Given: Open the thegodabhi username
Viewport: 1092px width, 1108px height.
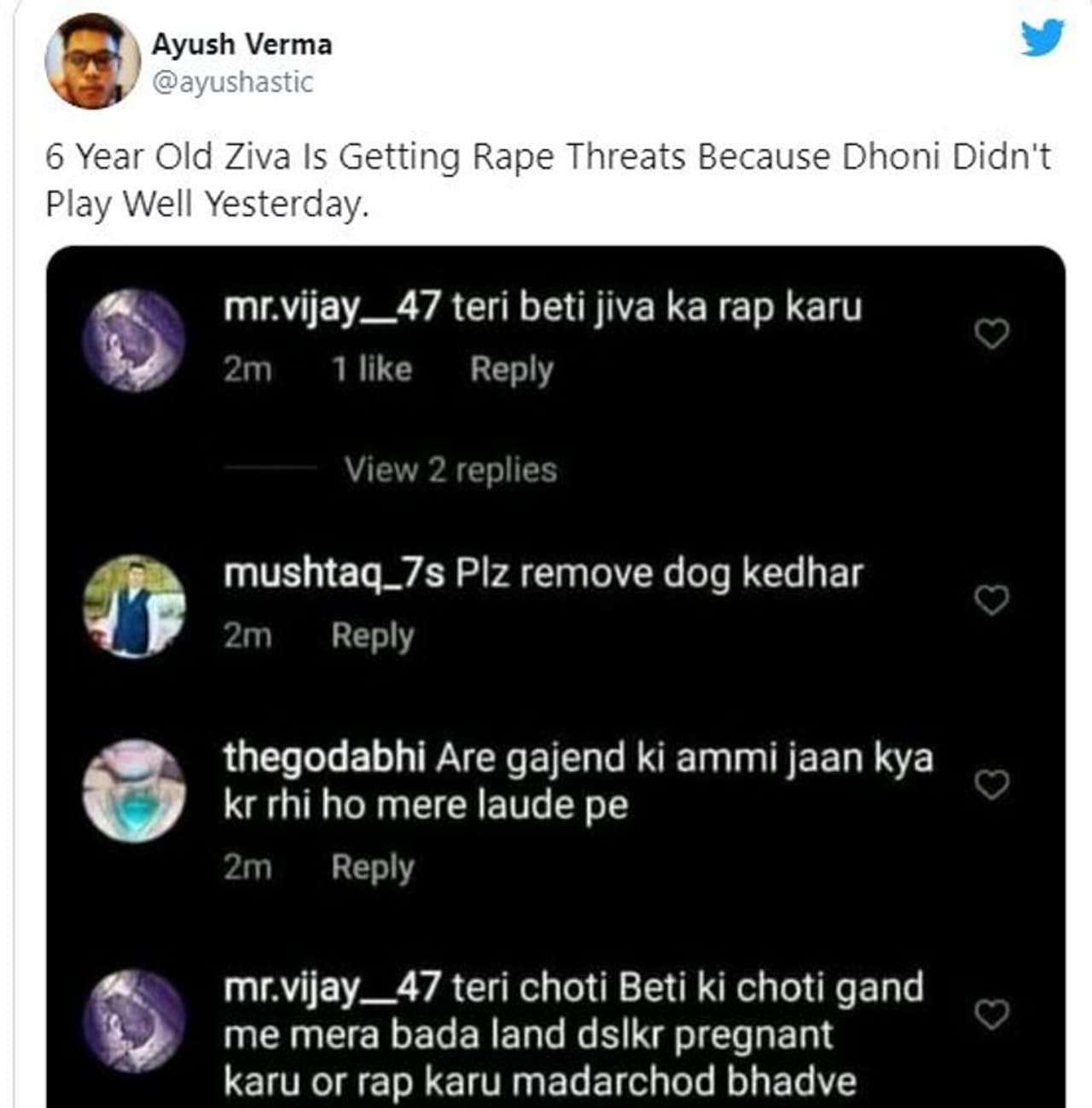Looking at the screenshot, I should point(324,757).
